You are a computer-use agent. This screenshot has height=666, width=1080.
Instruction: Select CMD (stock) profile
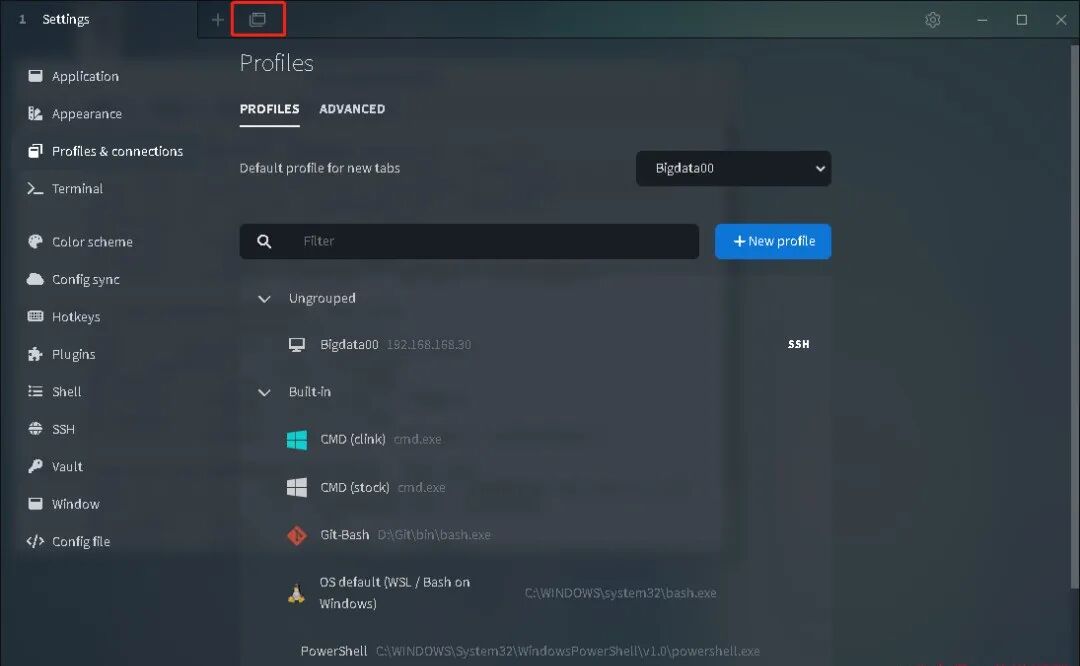(x=536, y=488)
